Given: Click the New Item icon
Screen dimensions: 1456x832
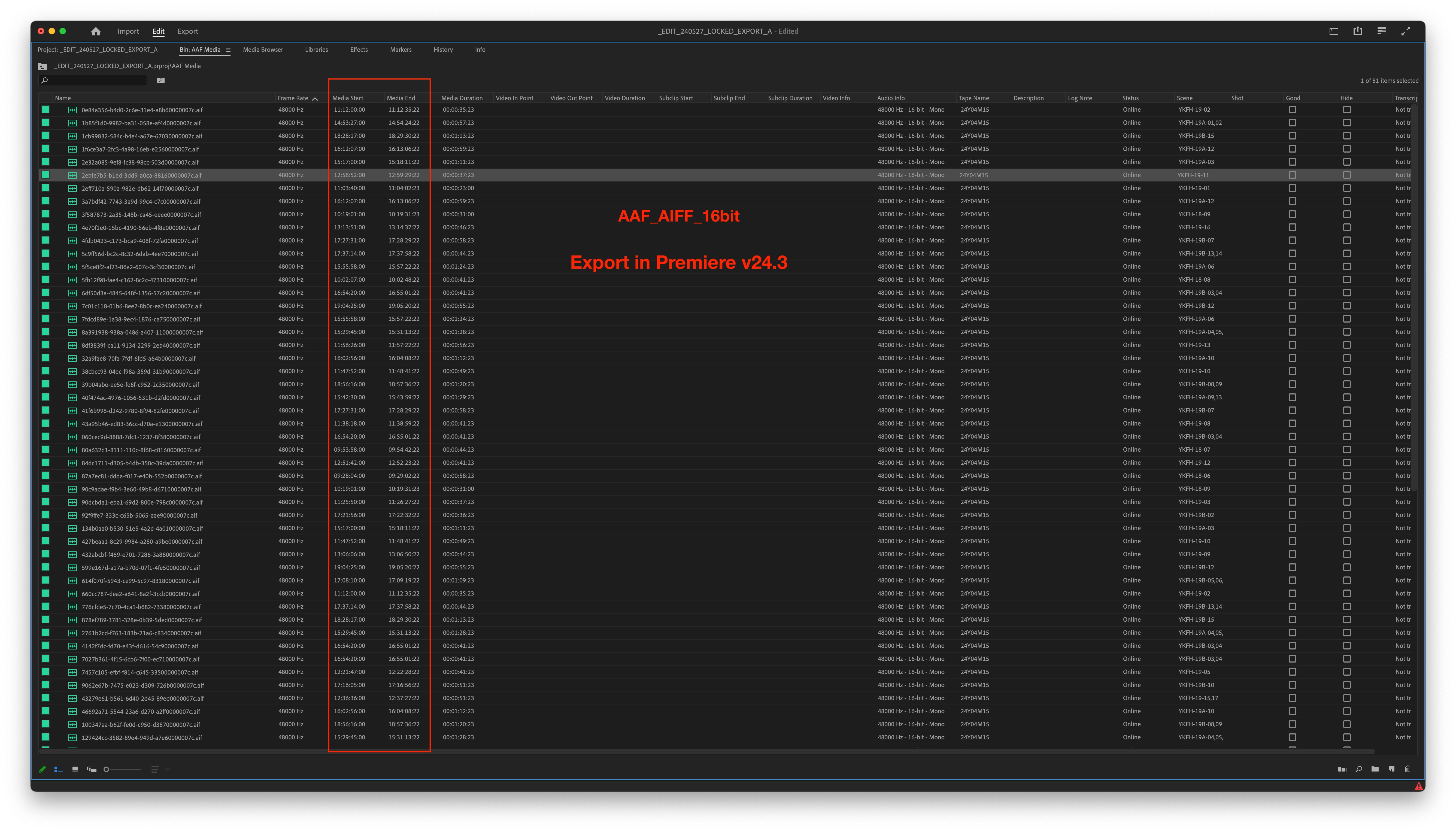Looking at the screenshot, I should click(1391, 769).
